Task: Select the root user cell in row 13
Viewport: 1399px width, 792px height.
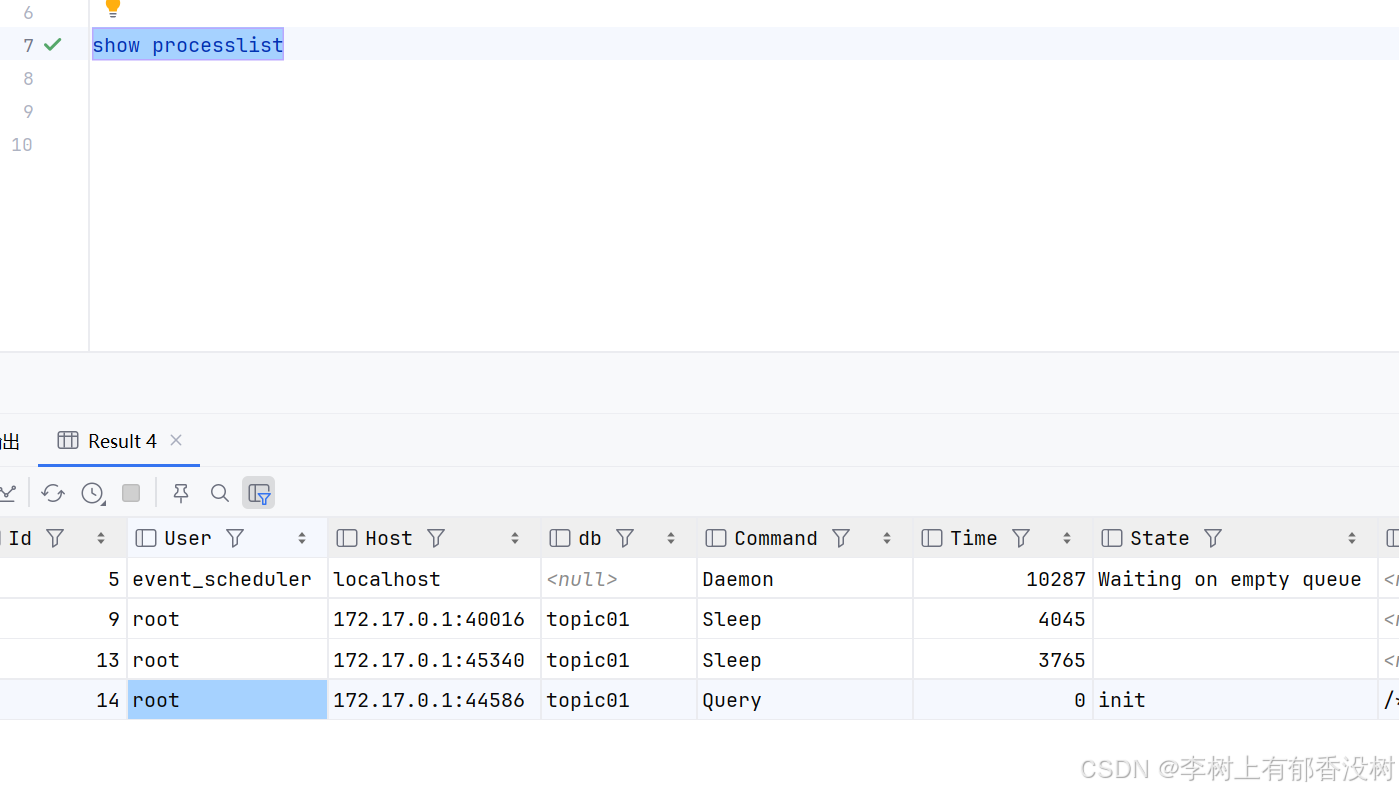Action: click(227, 660)
